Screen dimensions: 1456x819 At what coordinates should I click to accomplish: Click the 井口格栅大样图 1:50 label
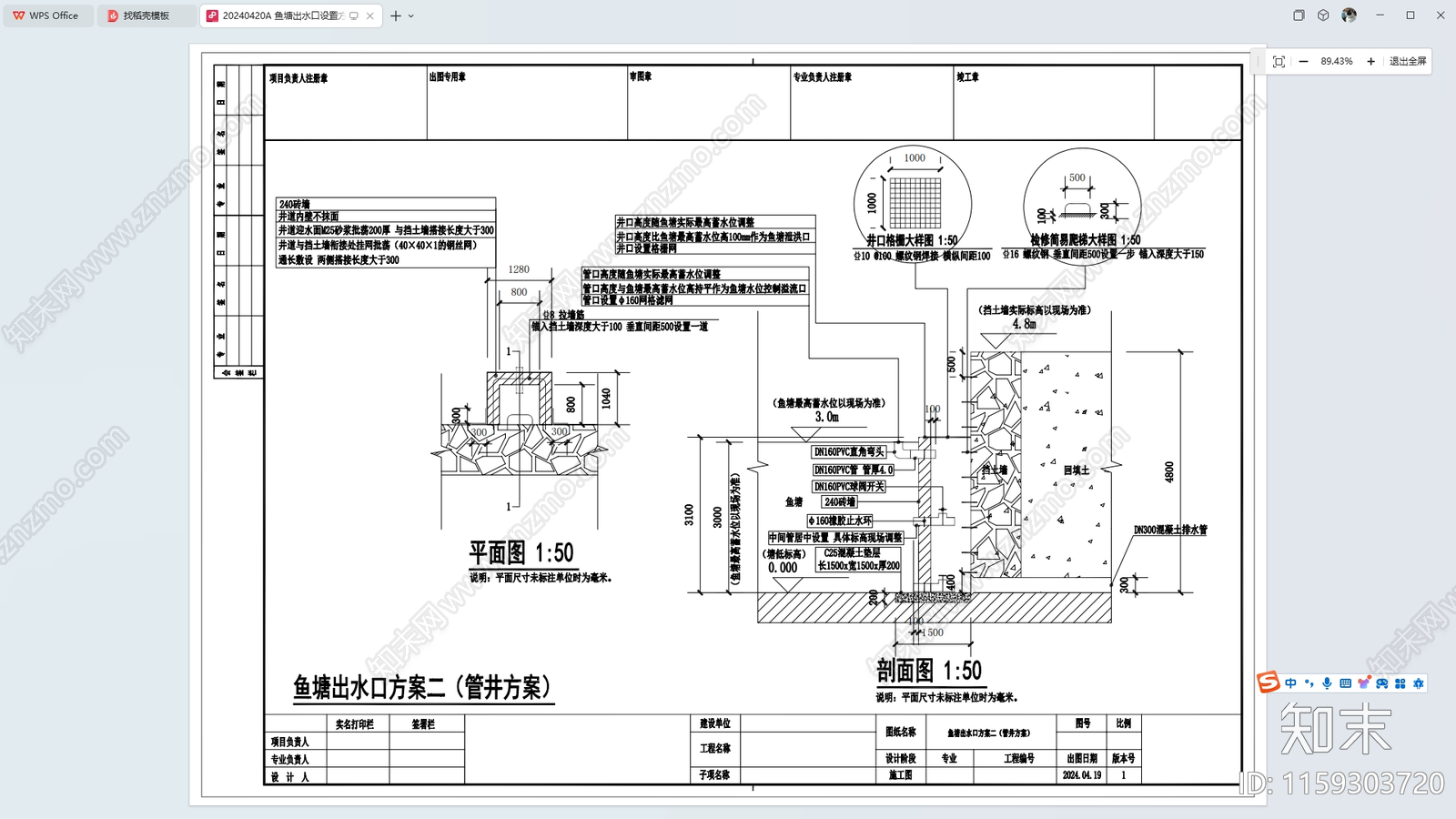point(911,240)
